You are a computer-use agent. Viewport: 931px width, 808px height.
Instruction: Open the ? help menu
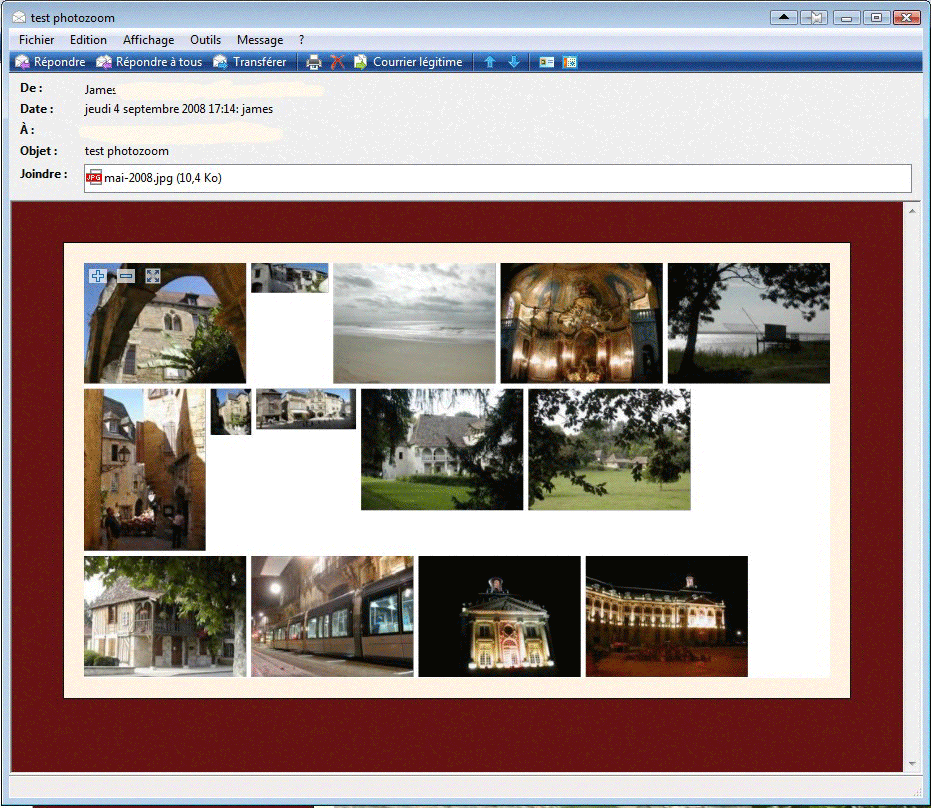pyautogui.click(x=302, y=40)
